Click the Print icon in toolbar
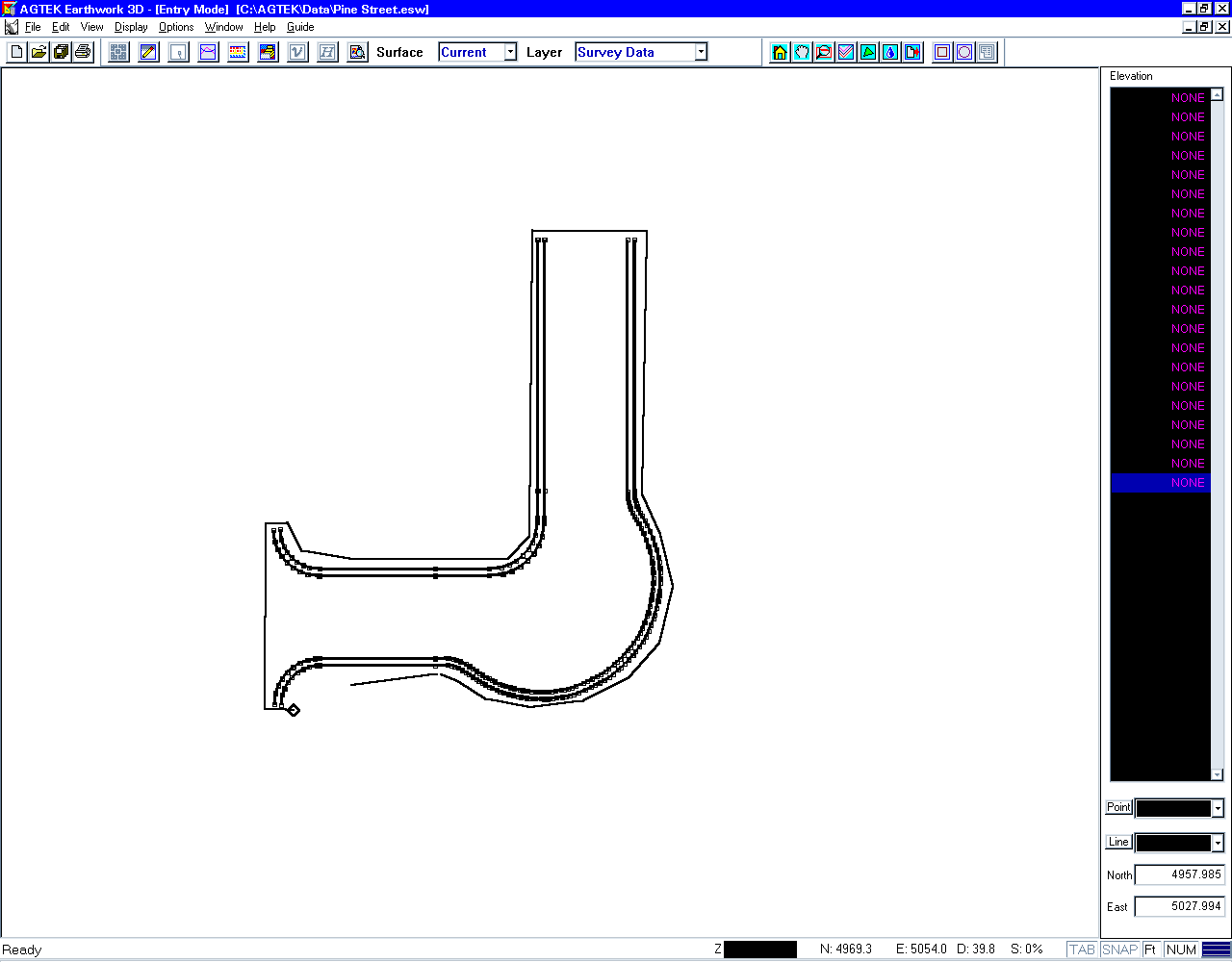The width and height of the screenshot is (1232, 962). [83, 52]
